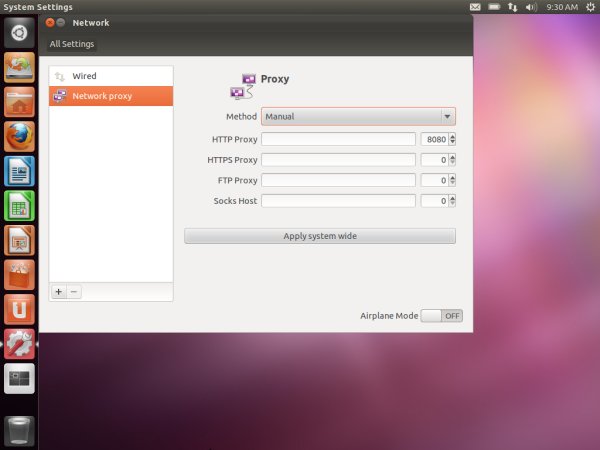This screenshot has width=600, height=450.
Task: Increase the FTP Proxy port value
Action: click(453, 177)
